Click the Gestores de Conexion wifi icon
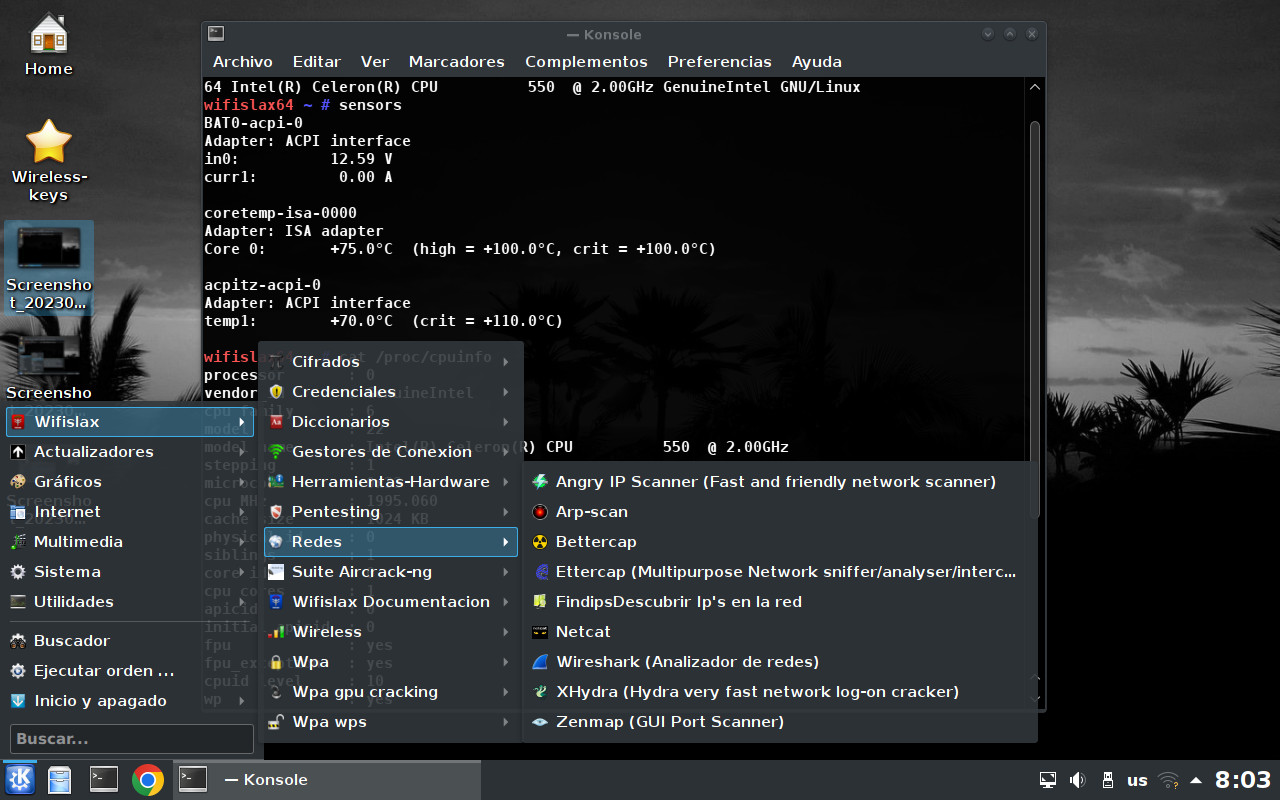1280x800 pixels. point(277,452)
